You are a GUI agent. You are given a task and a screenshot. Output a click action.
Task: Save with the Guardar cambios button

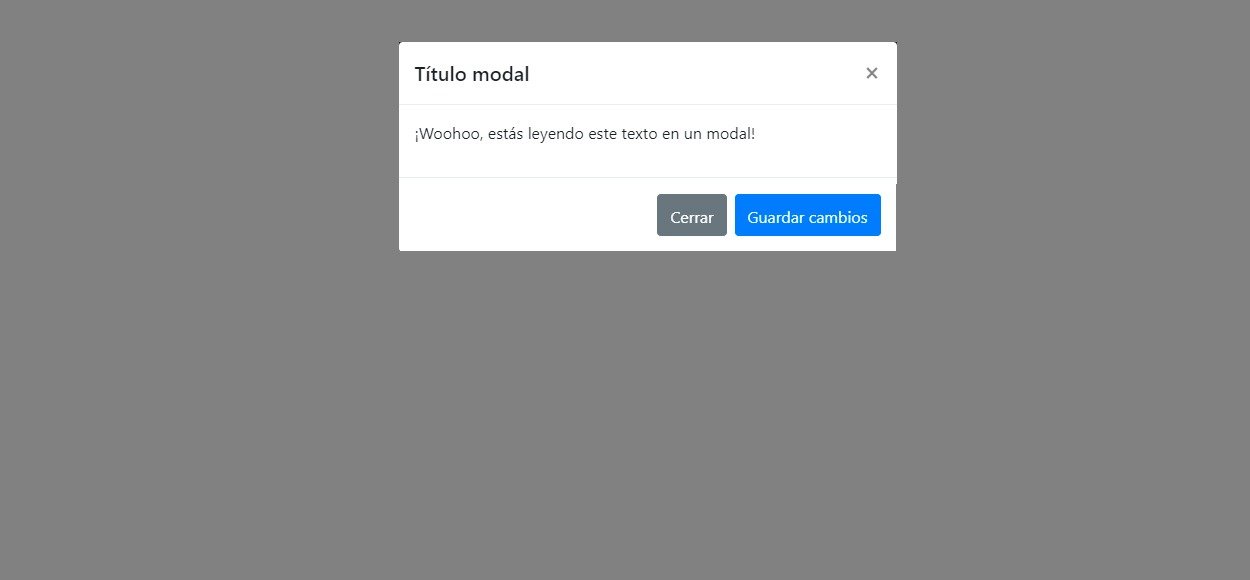point(808,215)
